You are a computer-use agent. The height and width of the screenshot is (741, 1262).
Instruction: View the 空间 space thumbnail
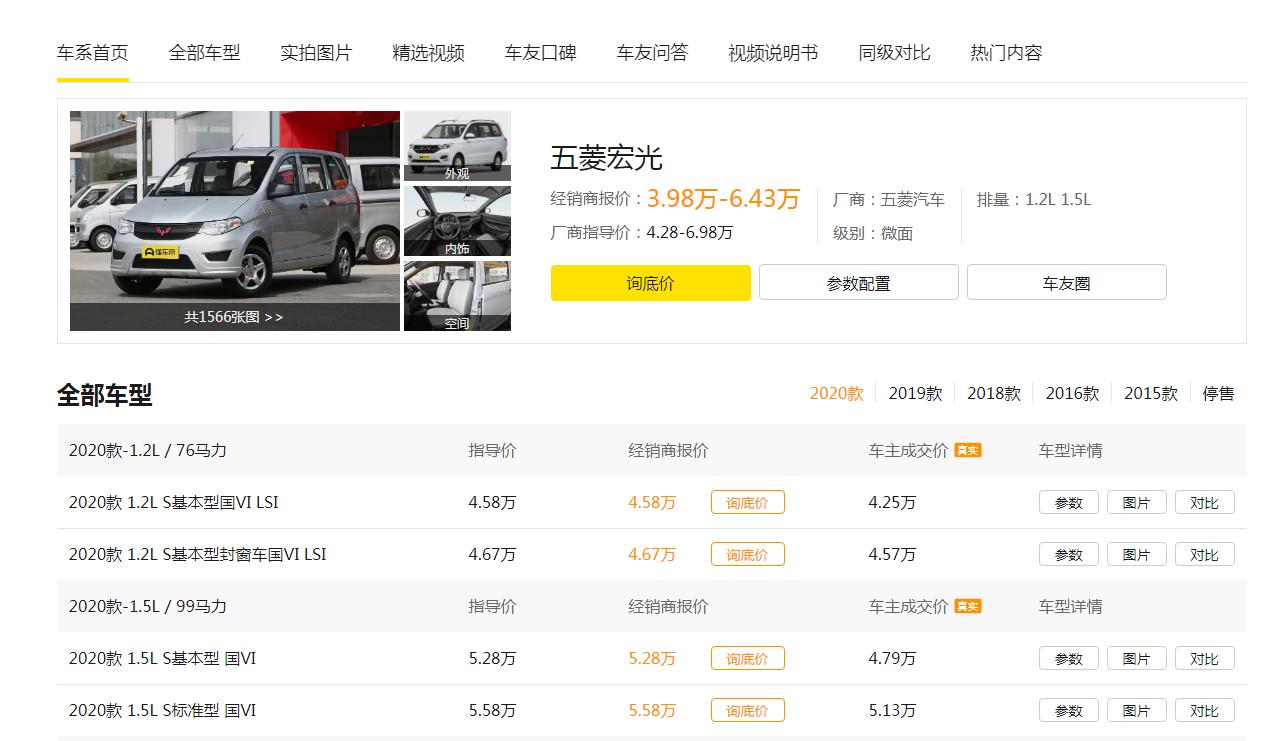pos(457,296)
